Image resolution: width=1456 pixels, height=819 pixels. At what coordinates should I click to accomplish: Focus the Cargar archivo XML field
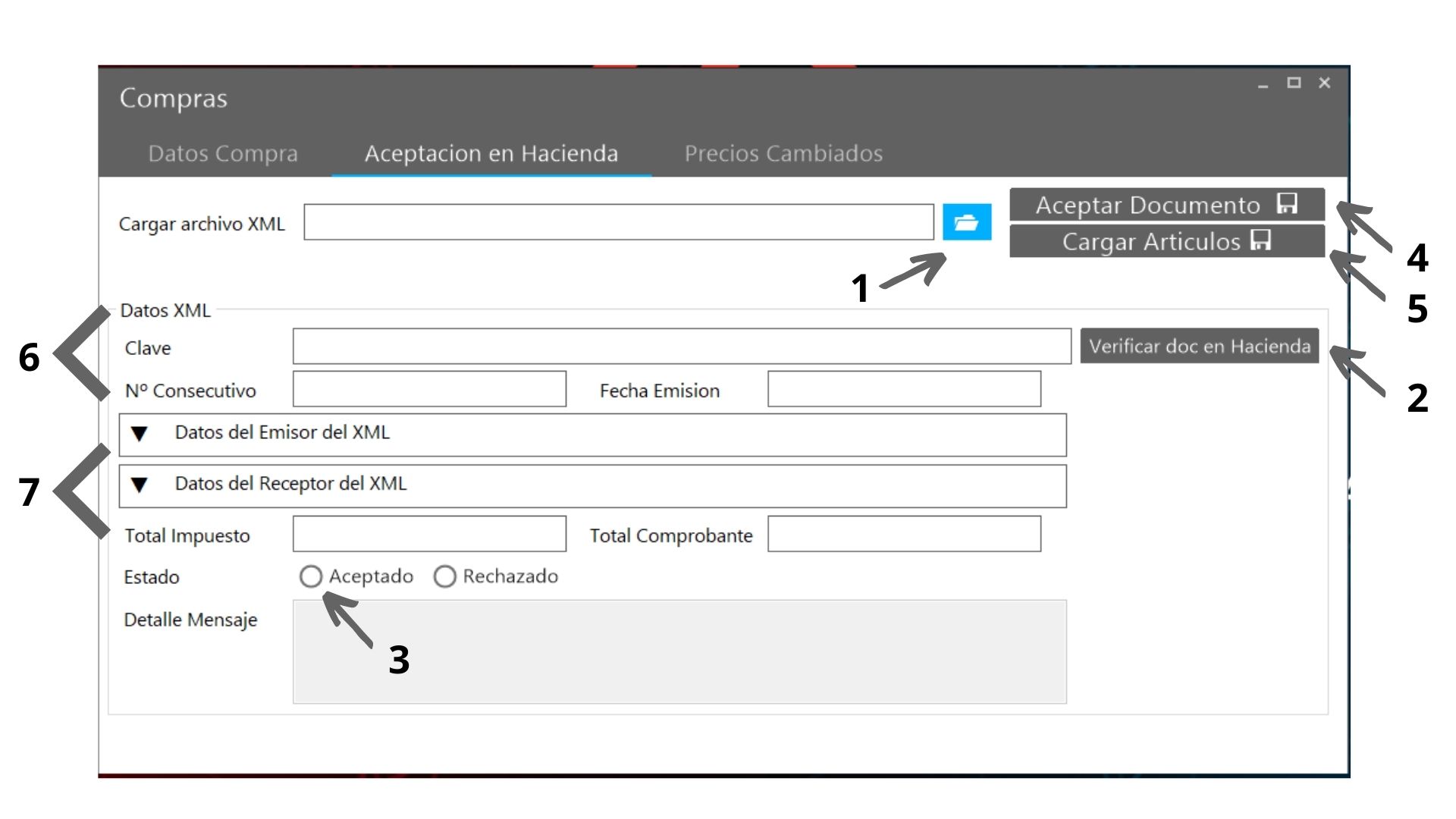click(x=618, y=222)
